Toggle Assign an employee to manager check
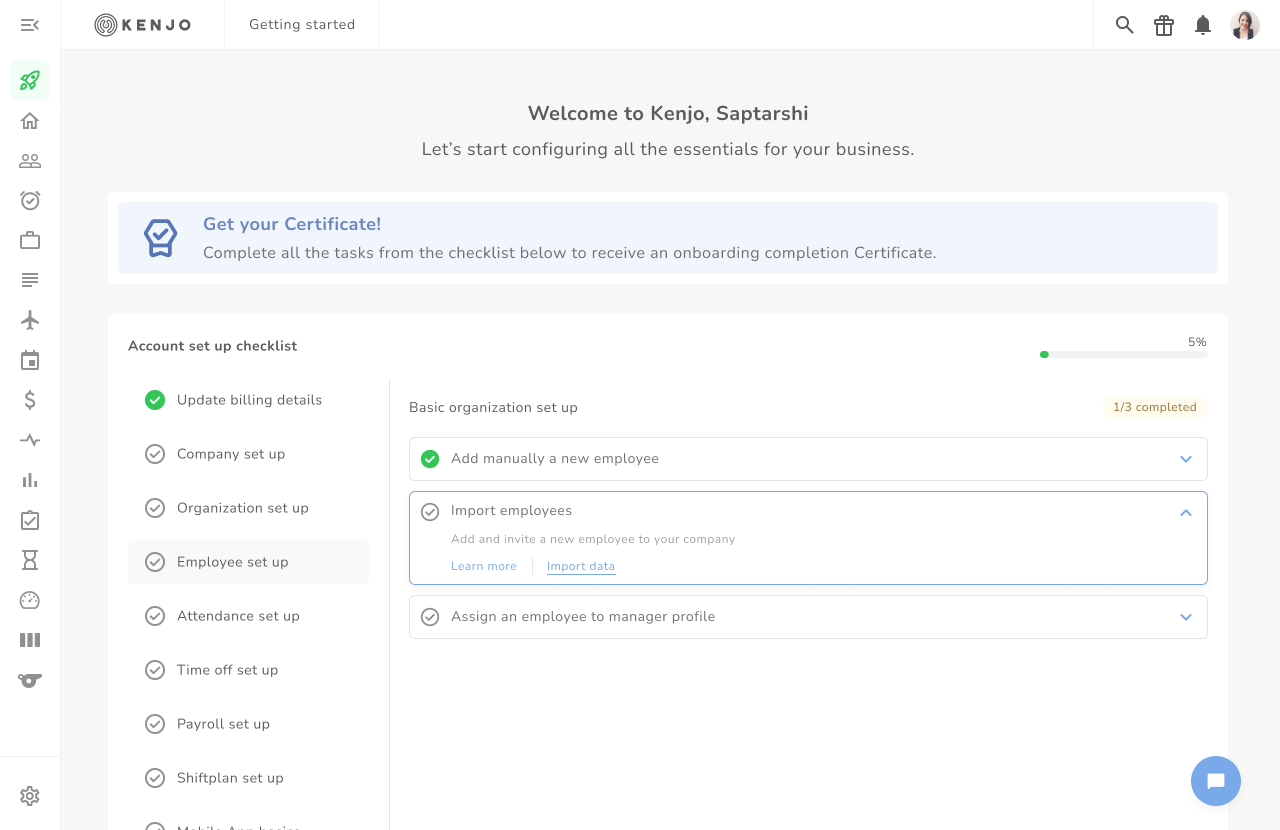Screen dimensions: 1280x830 tap(430, 617)
